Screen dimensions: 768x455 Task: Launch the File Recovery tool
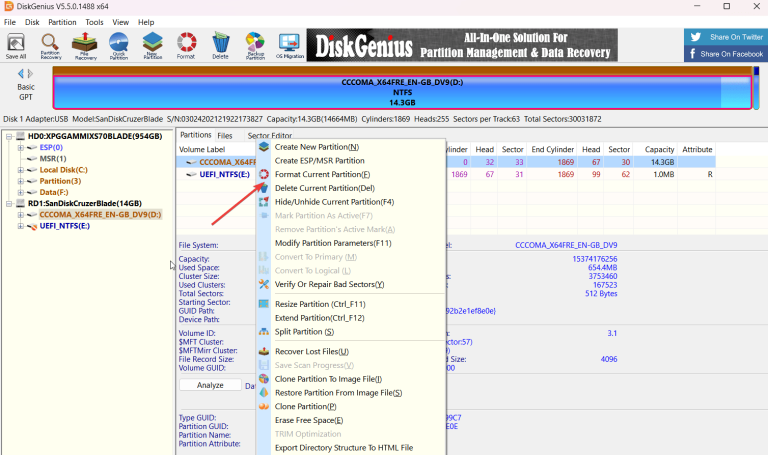[85, 46]
